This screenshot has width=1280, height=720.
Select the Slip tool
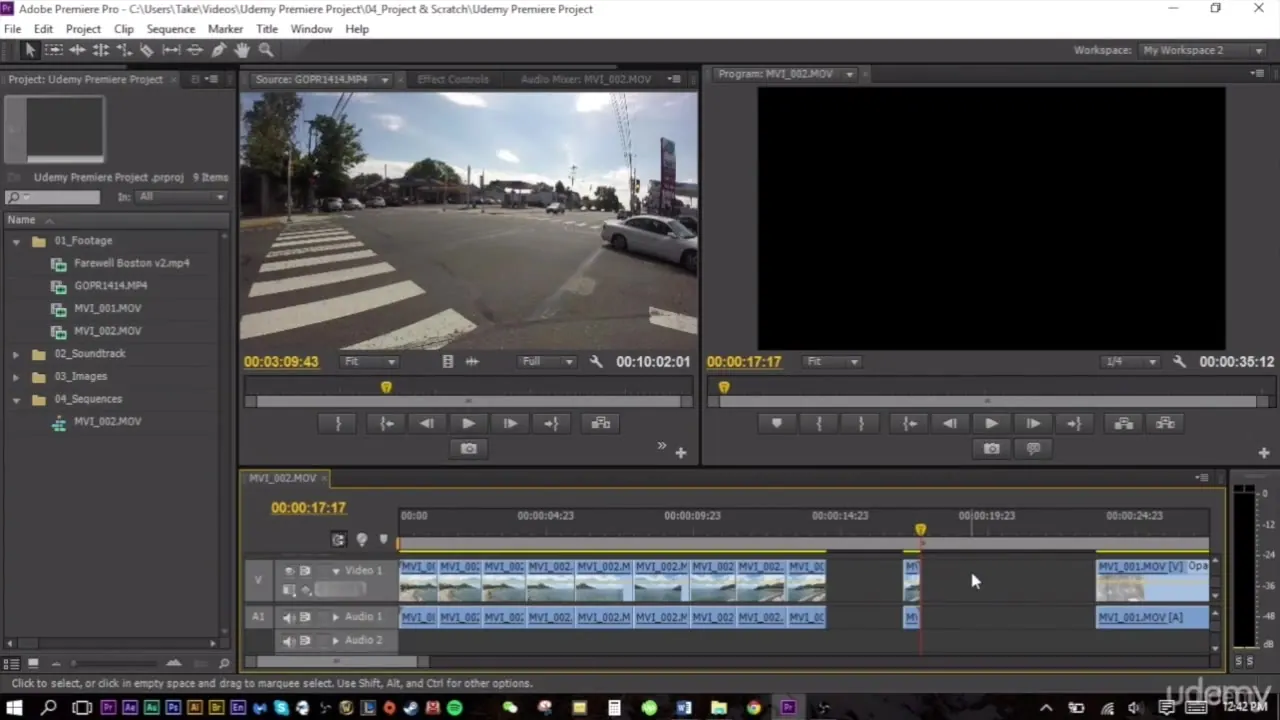(171, 50)
